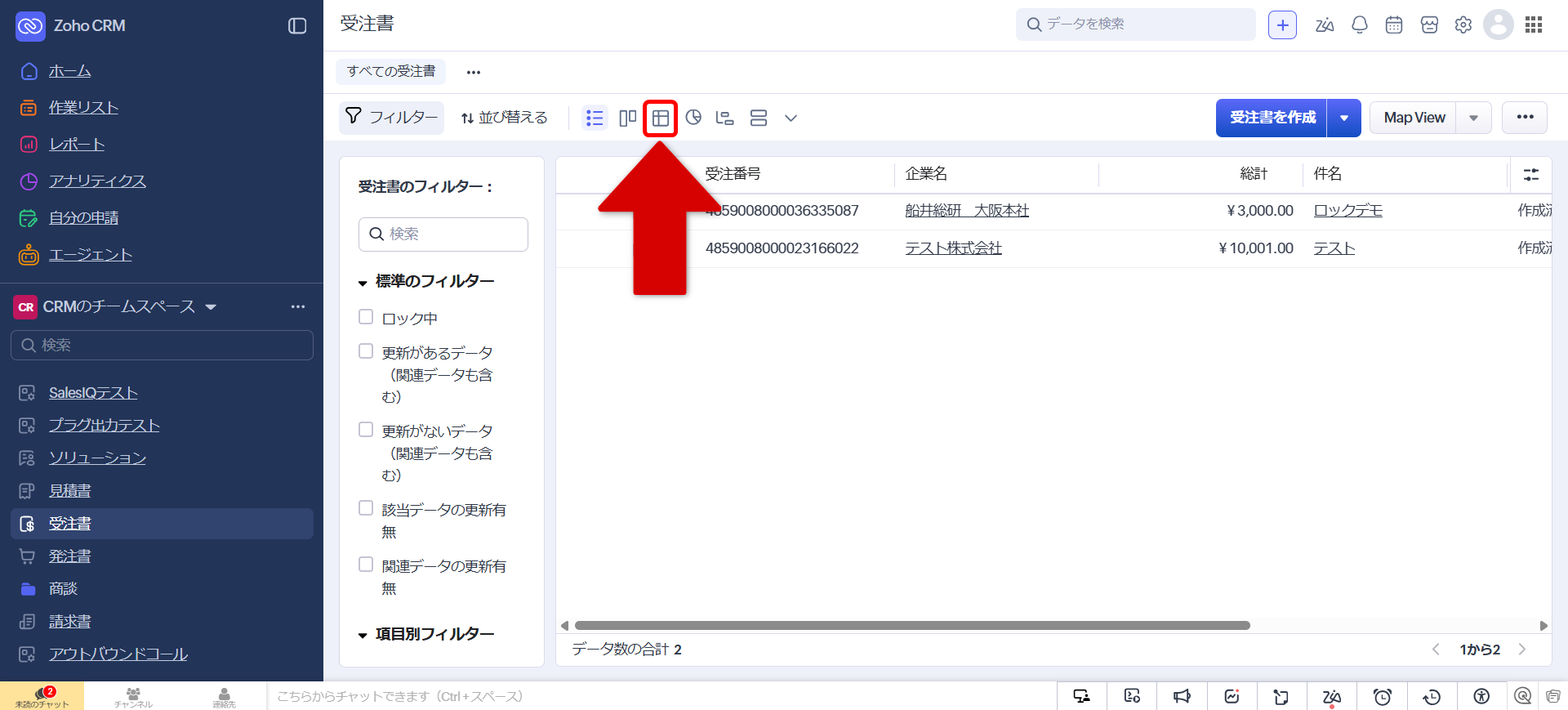Click the screen share icon in the bottom bar
The height and width of the screenshot is (710, 1568).
pyautogui.click(x=1082, y=696)
